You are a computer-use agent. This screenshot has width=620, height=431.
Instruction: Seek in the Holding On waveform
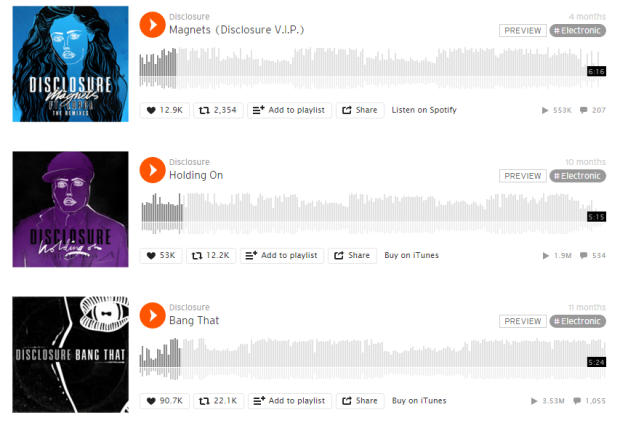(x=372, y=214)
